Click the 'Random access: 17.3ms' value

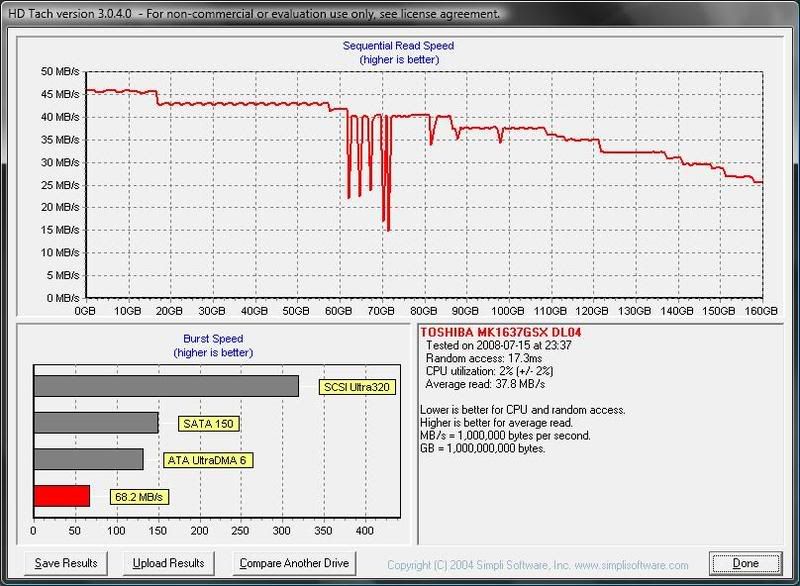coord(484,359)
